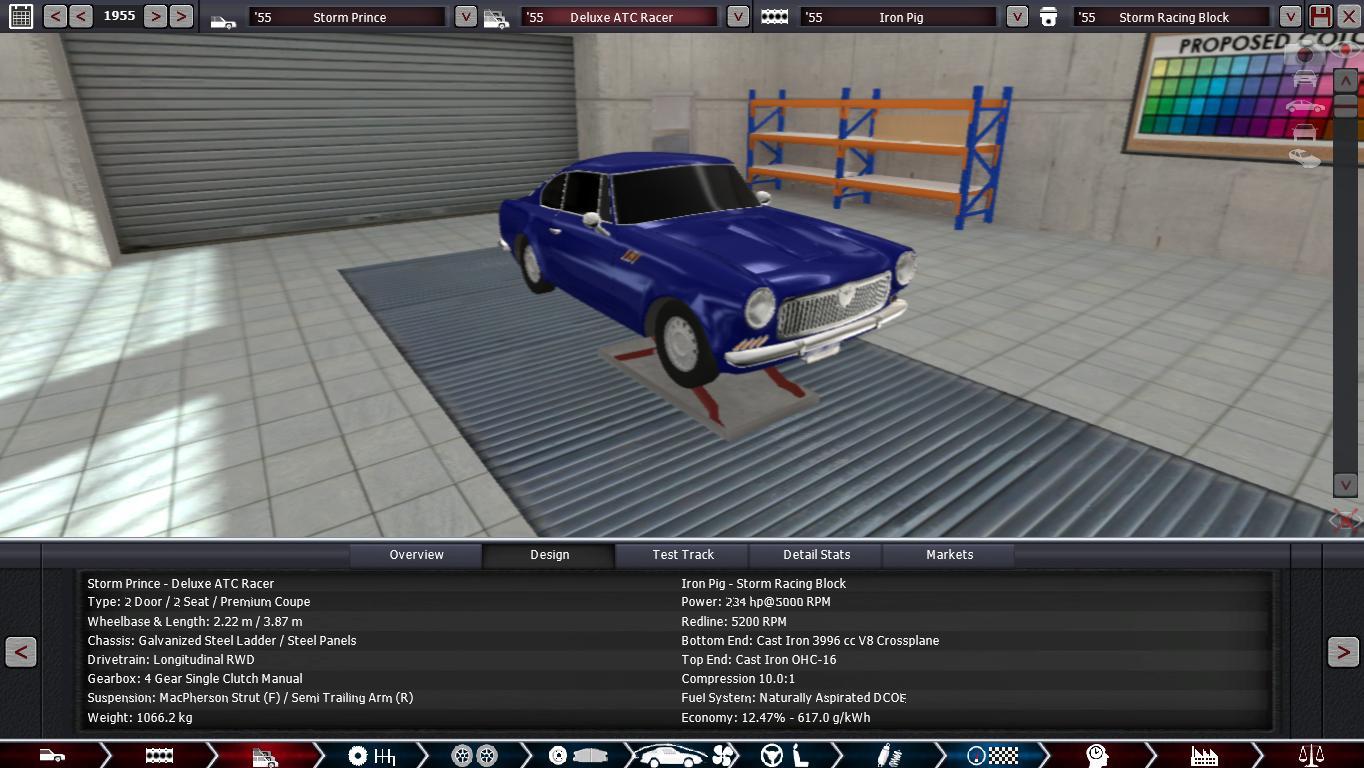Viewport: 1364px width, 768px height.
Task: Expand the Storm Prince model dropdown
Action: [x=465, y=17]
